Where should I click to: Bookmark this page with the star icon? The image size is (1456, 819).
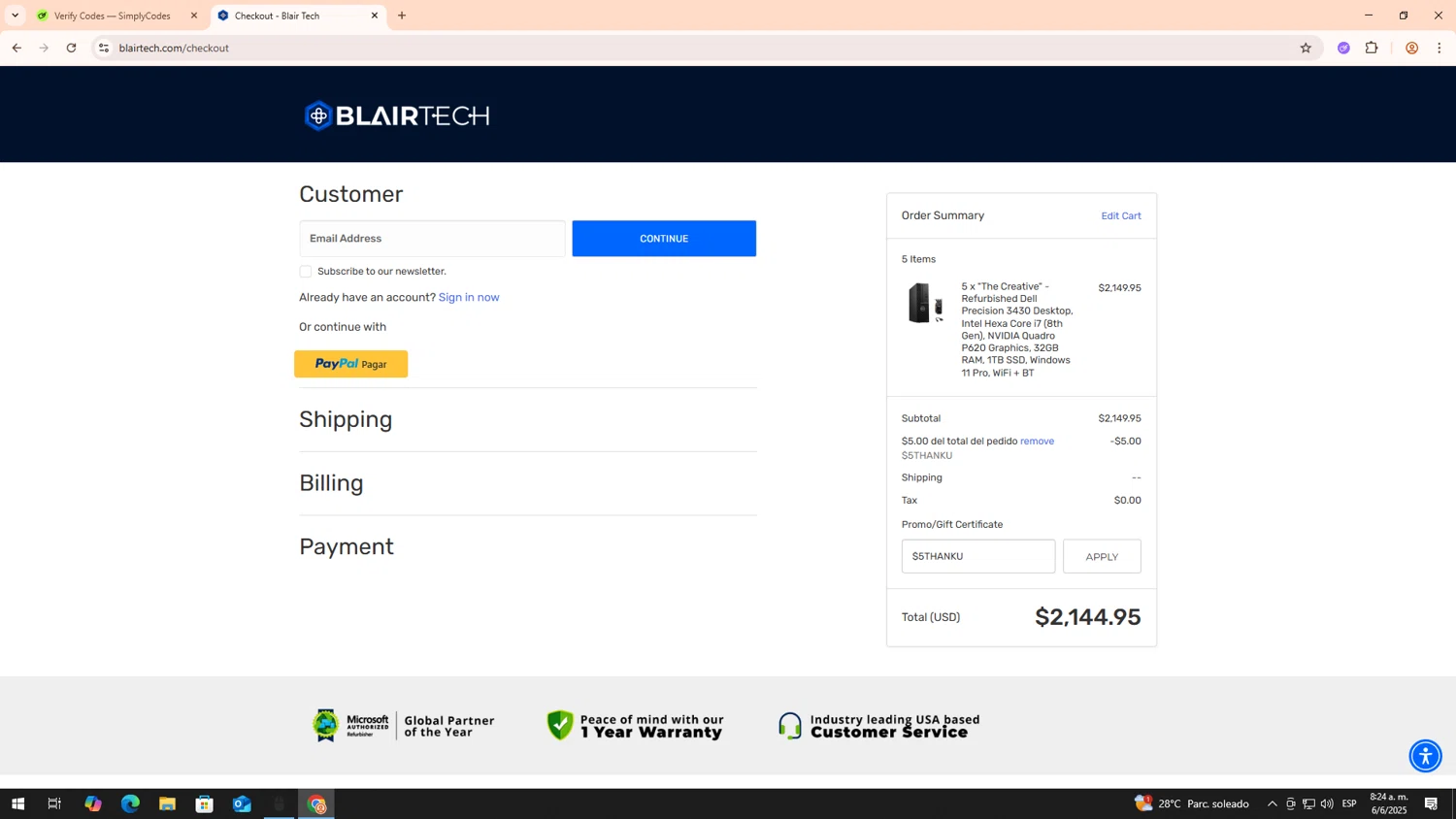pos(1306,48)
